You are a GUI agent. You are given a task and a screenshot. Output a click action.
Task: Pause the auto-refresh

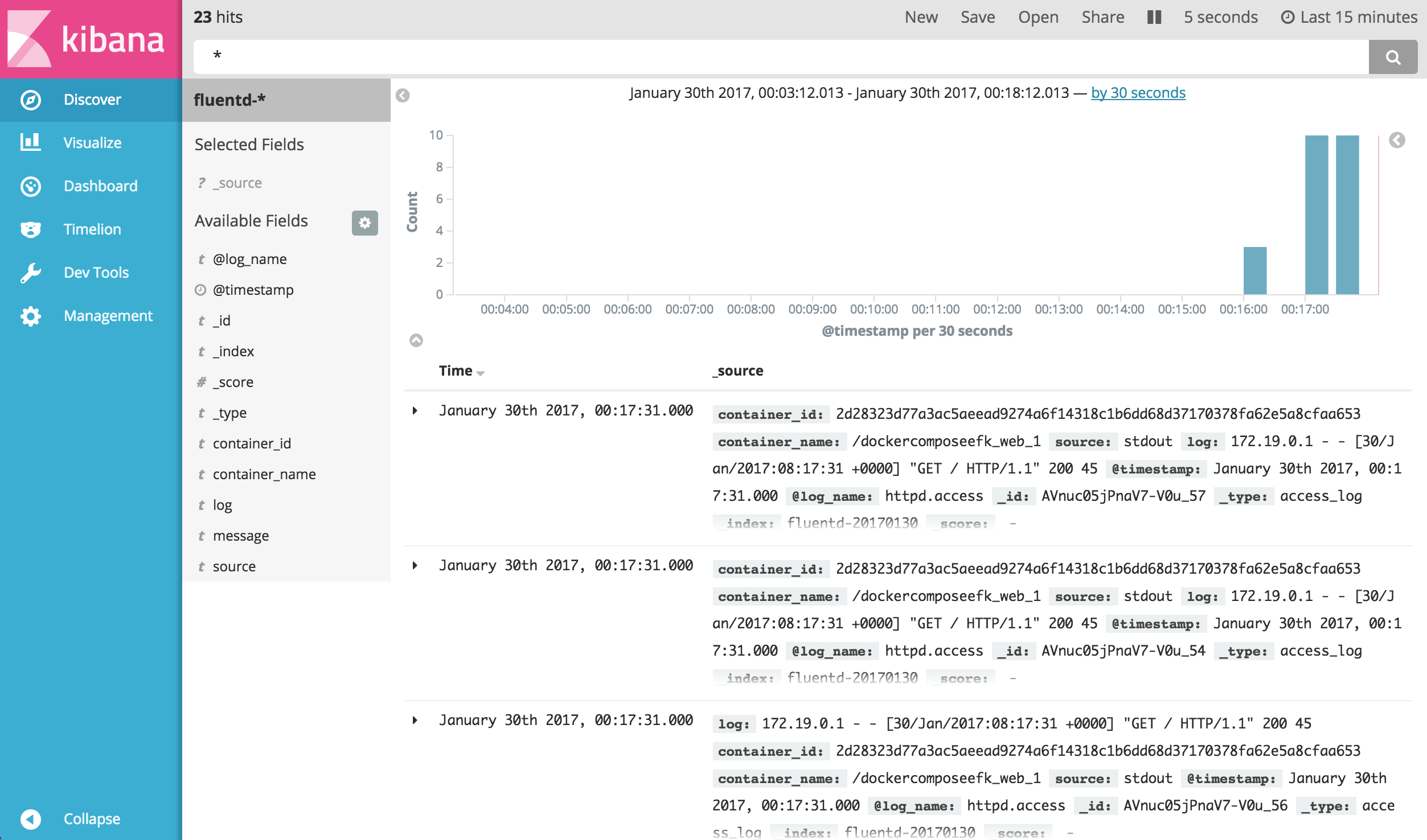tap(1154, 17)
